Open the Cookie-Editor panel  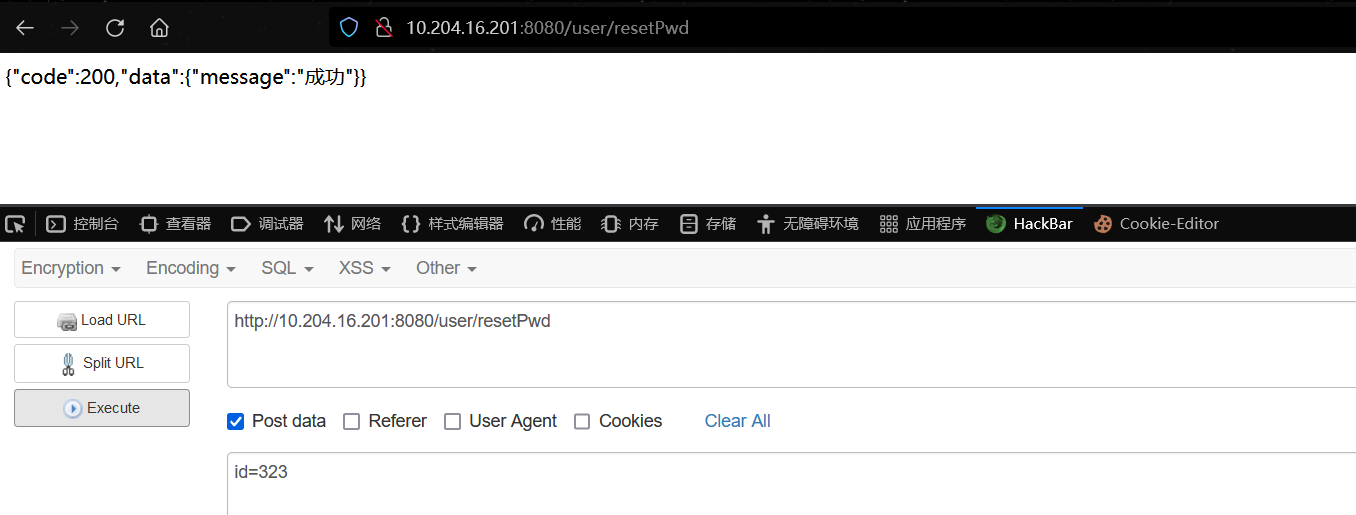[1156, 224]
